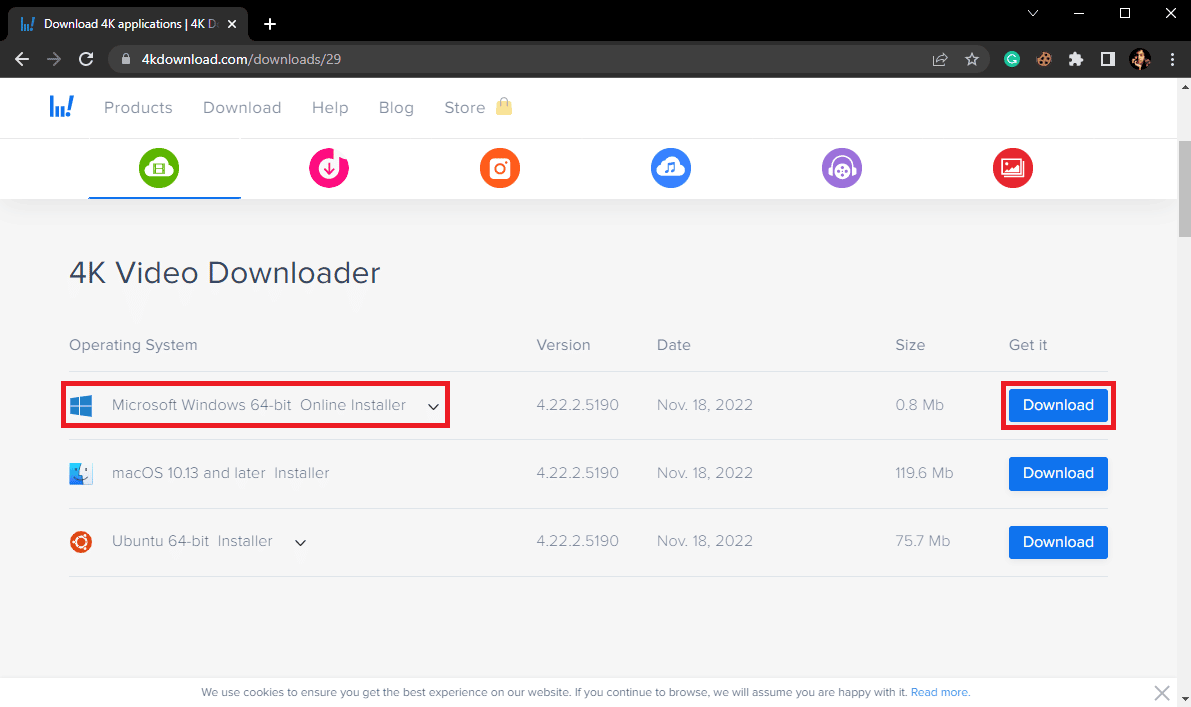Click the Ubuntu row date Nov. 18, 2022
This screenshot has width=1191, height=707.
[x=705, y=541]
